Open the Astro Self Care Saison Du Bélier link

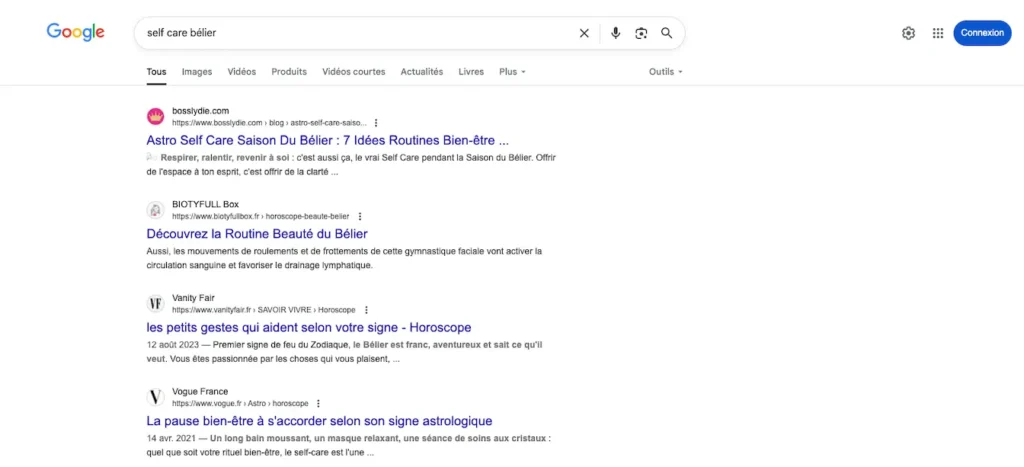click(x=327, y=140)
